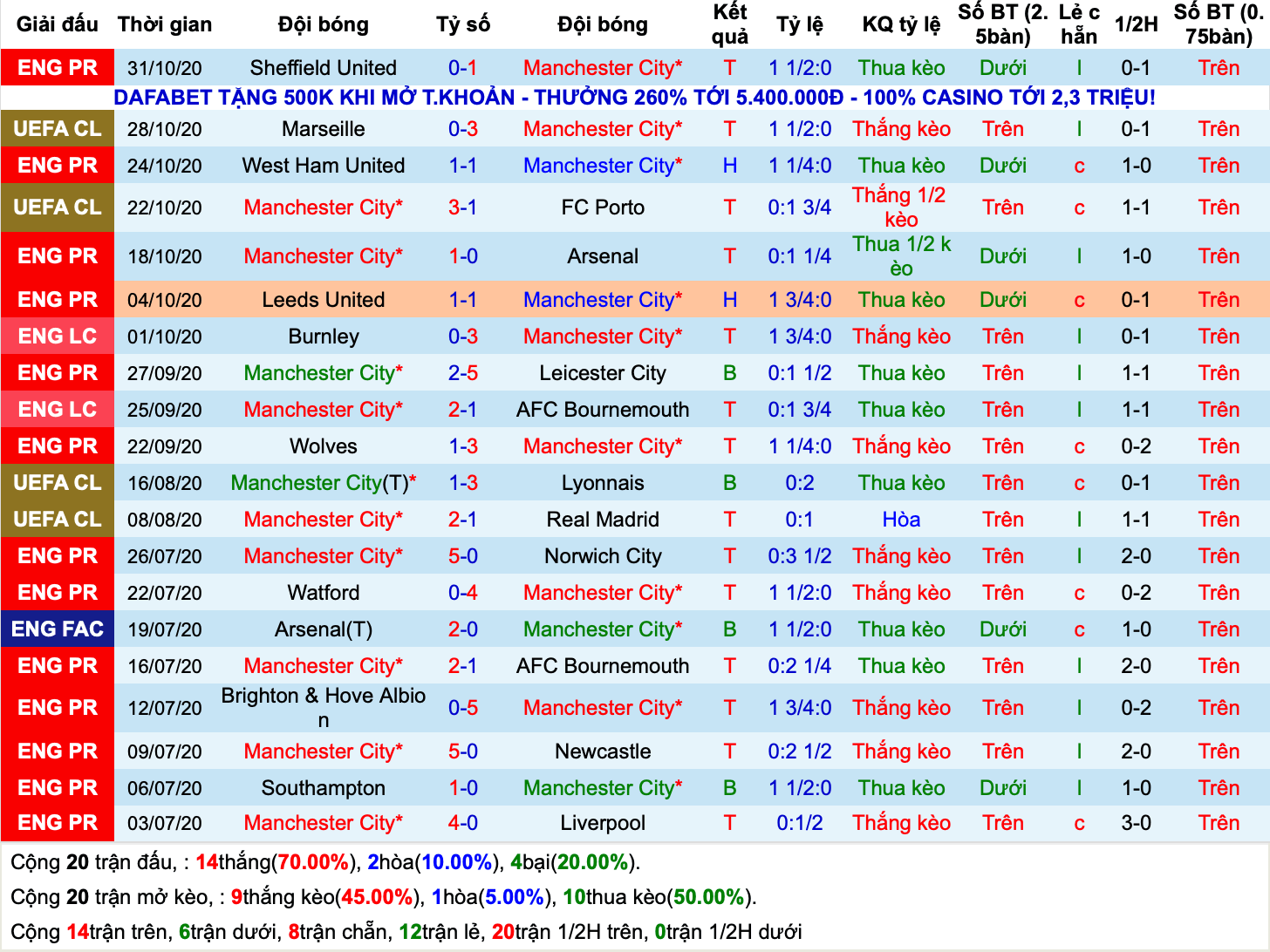This screenshot has width=1270, height=952.
Task: Open Lyonnais team name
Action: [x=603, y=483]
